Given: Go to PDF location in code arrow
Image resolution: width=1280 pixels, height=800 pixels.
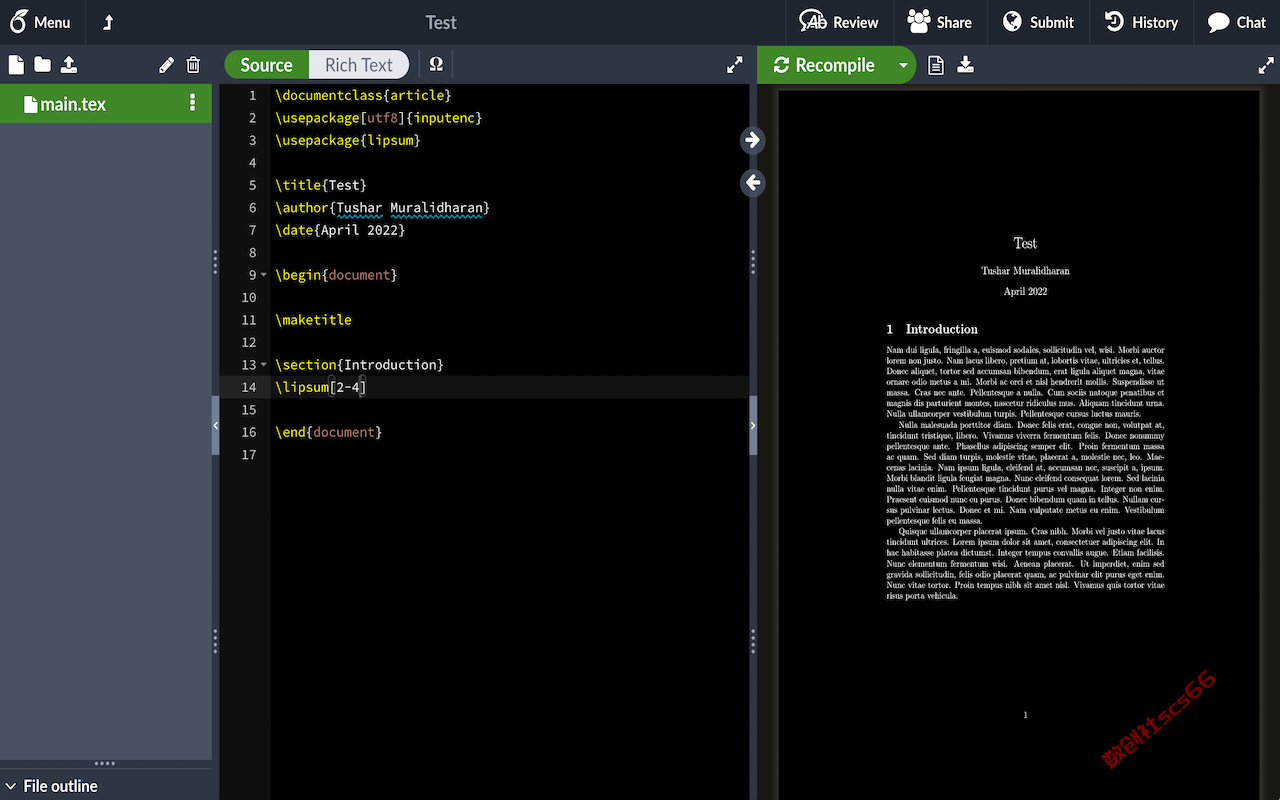Looking at the screenshot, I should point(753,183).
